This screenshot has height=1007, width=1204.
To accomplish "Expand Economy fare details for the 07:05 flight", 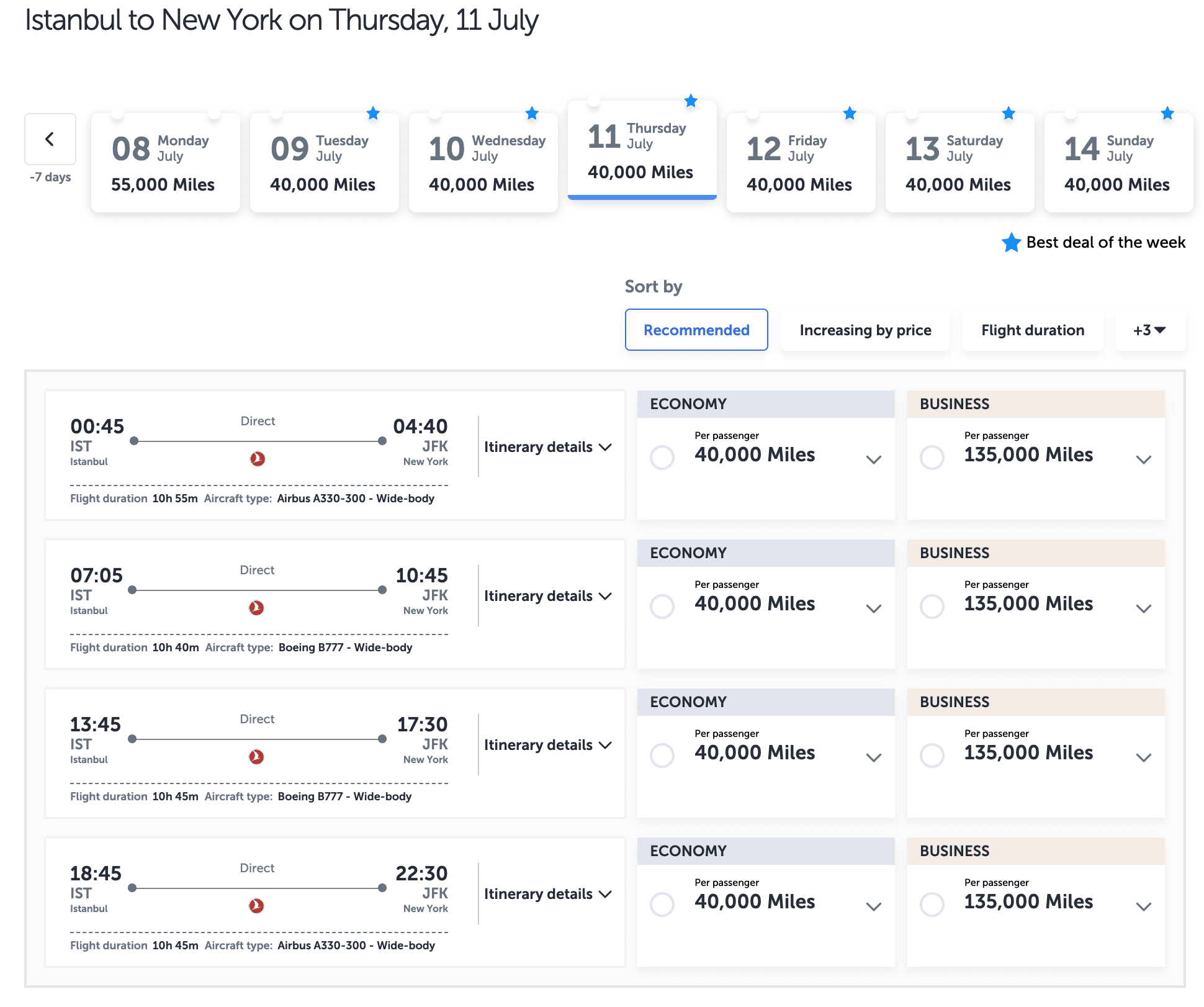I will [x=874, y=608].
